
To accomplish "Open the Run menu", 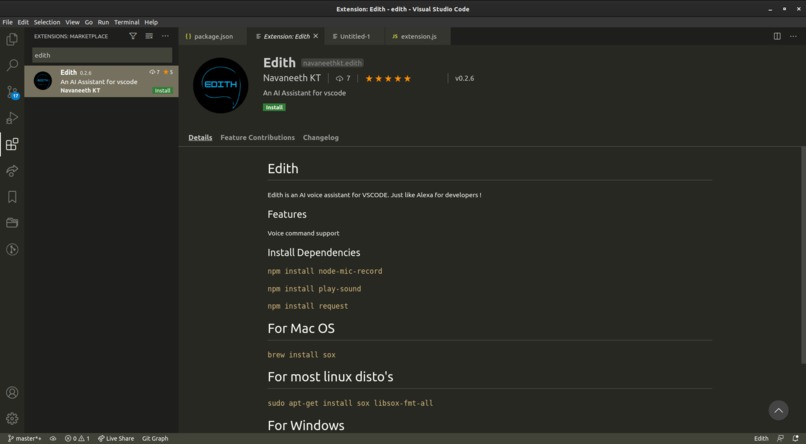I will pos(103,22).
